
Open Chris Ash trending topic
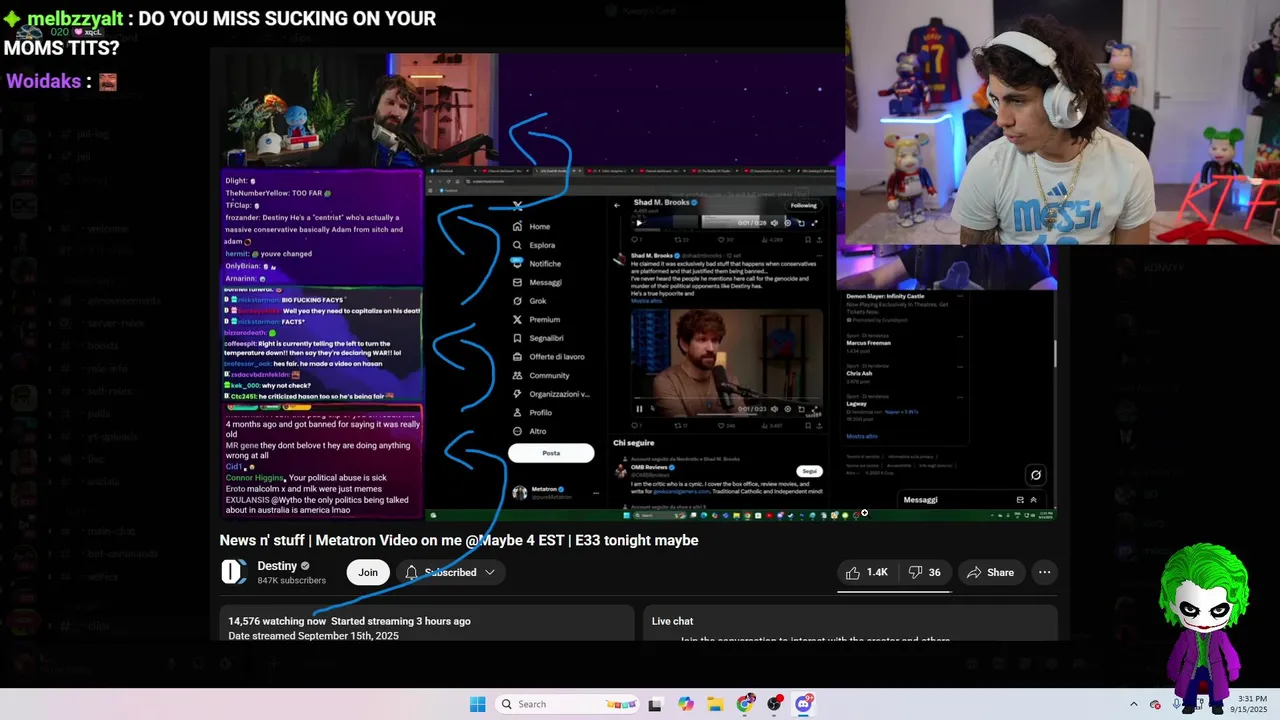[859, 373]
